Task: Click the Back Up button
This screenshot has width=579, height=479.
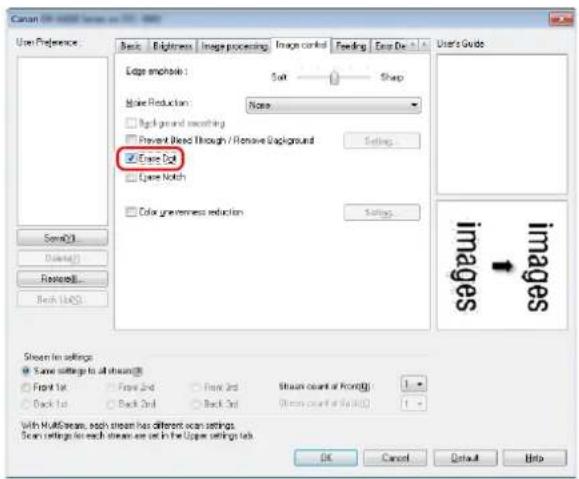Action: point(62,300)
